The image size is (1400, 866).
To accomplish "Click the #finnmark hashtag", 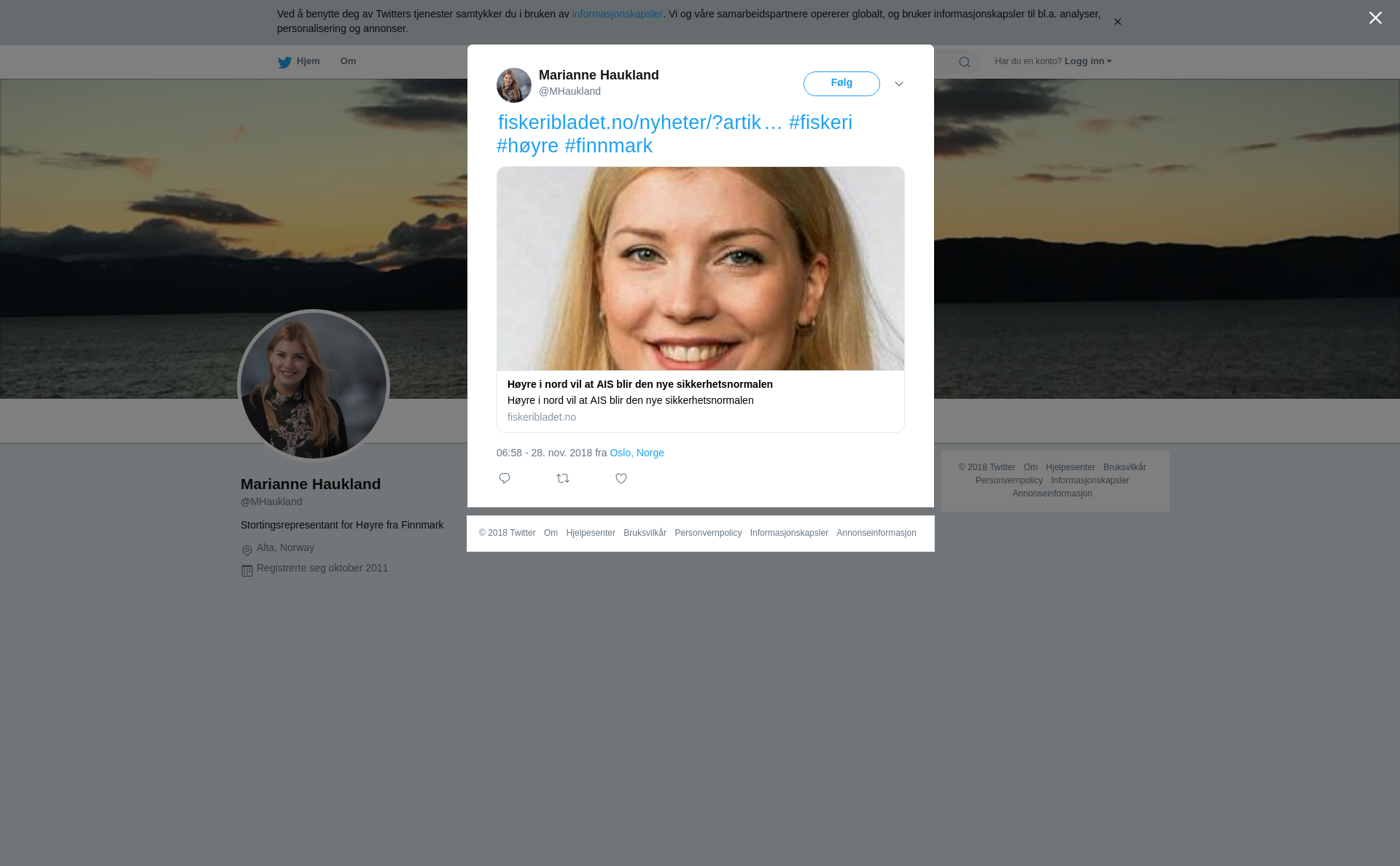I will click(608, 146).
